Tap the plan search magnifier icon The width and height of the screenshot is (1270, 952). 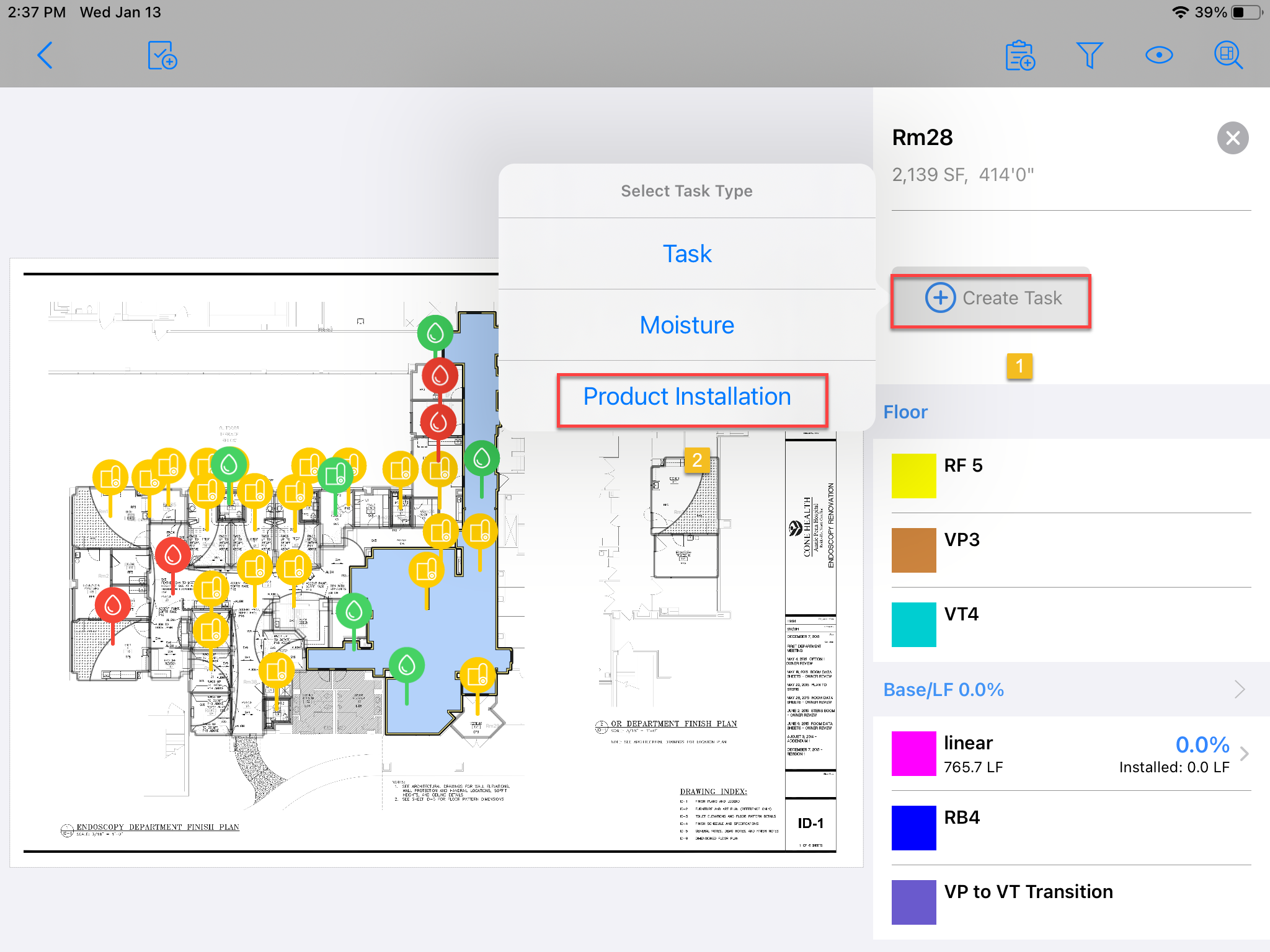[x=1228, y=56]
